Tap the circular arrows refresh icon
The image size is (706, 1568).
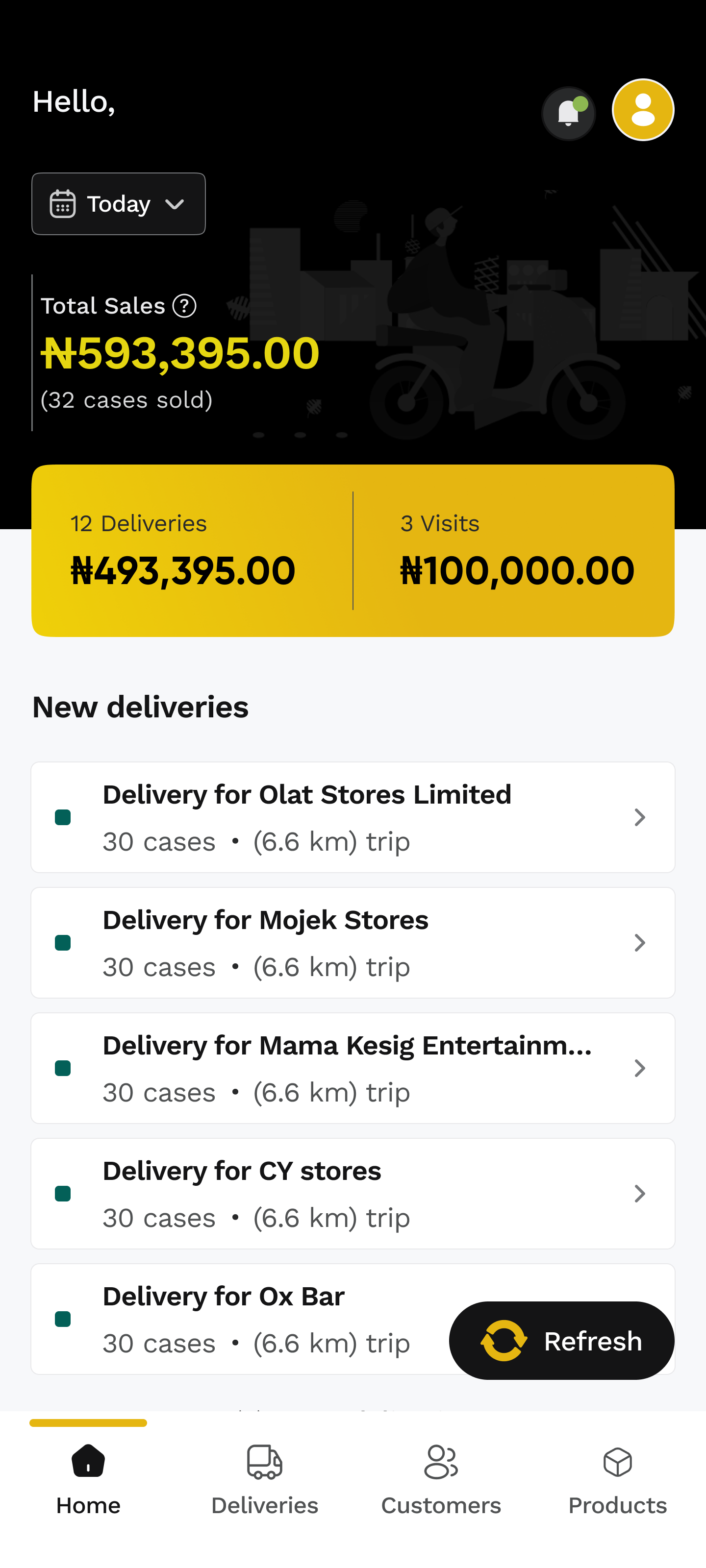[x=504, y=1340]
